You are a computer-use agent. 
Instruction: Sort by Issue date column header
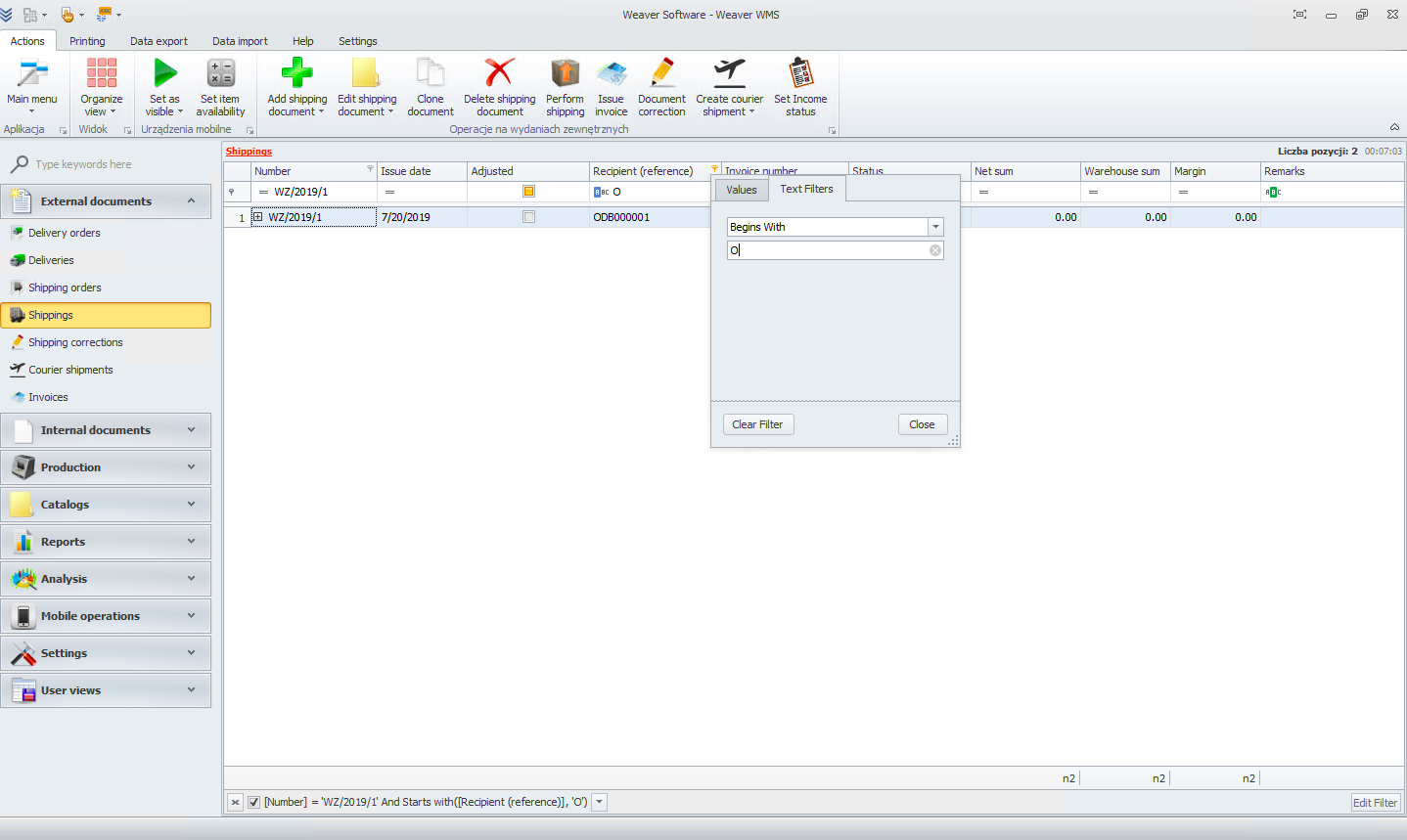422,171
